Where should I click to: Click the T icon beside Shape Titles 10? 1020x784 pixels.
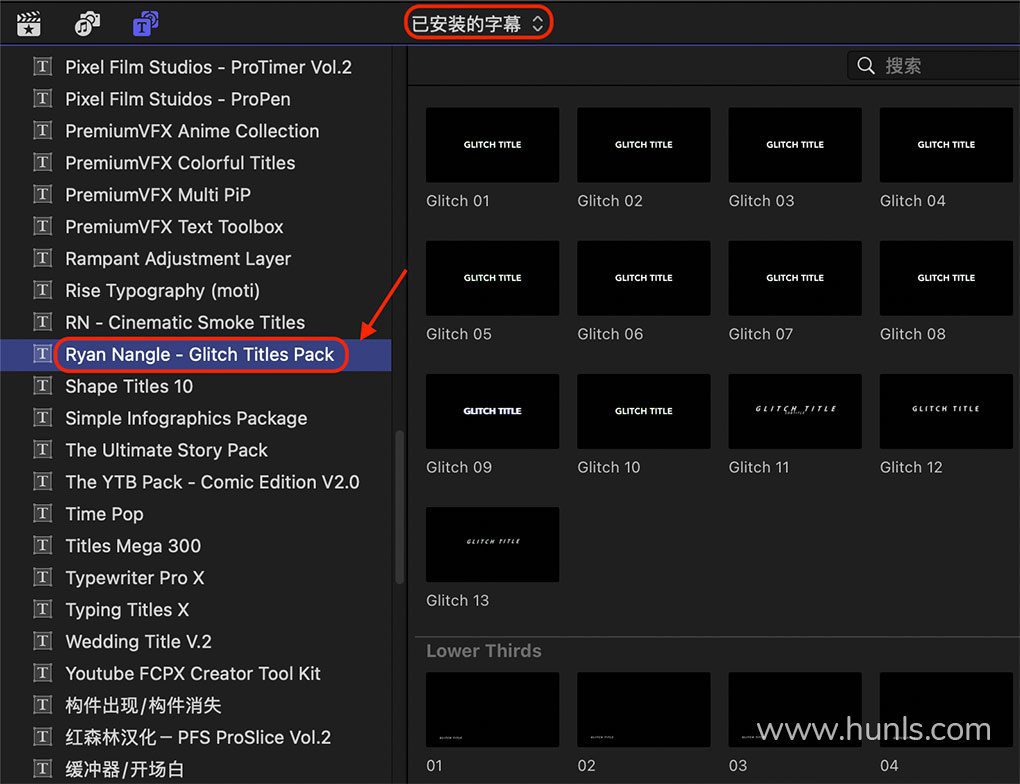coord(42,386)
